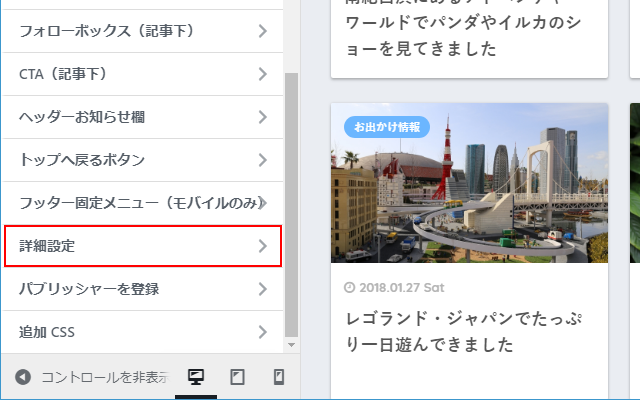Viewport: 640px width, 400px height.
Task: Click the 2018.01.27 Sat date text
Action: [x=402, y=288]
